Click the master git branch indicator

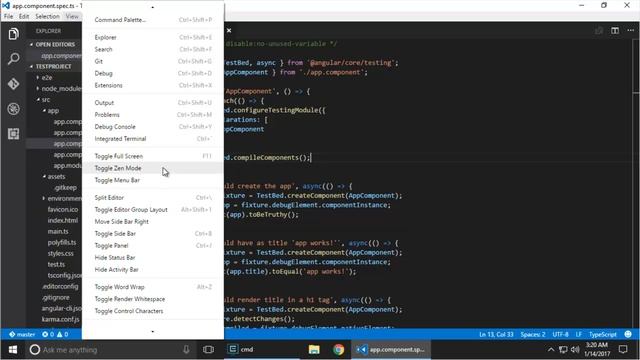coord(22,334)
